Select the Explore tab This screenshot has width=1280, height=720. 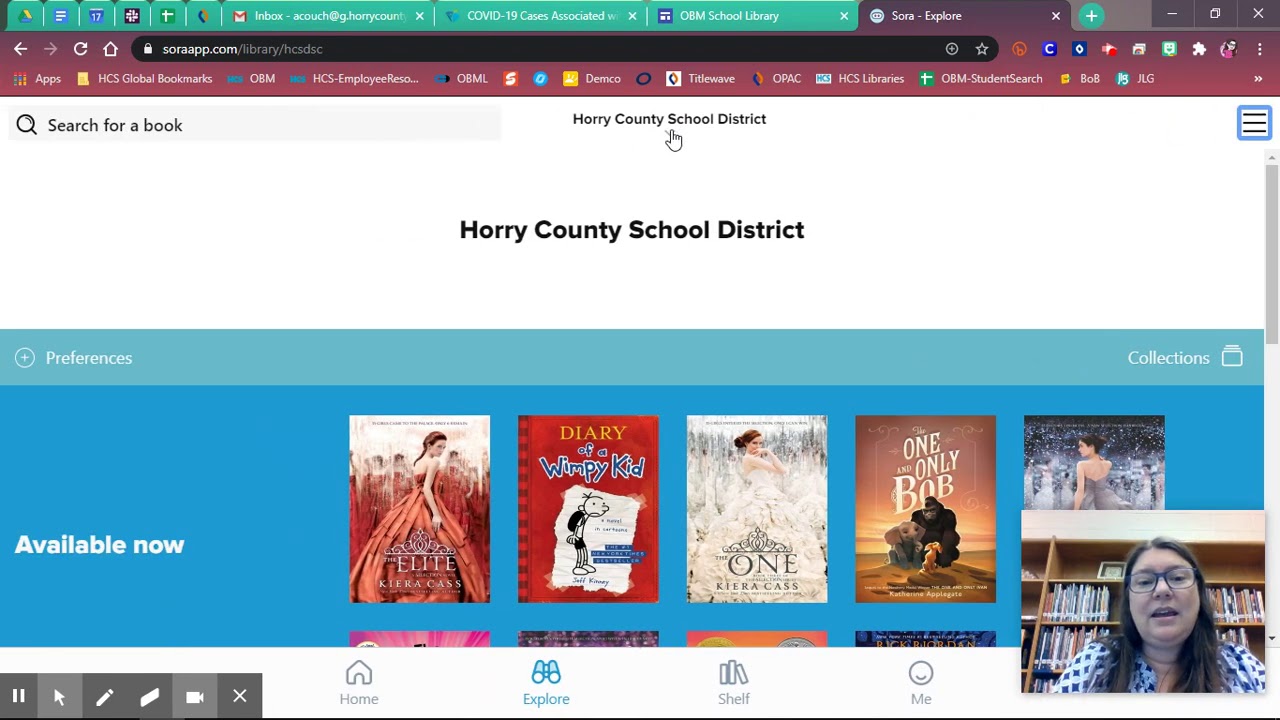coord(546,684)
